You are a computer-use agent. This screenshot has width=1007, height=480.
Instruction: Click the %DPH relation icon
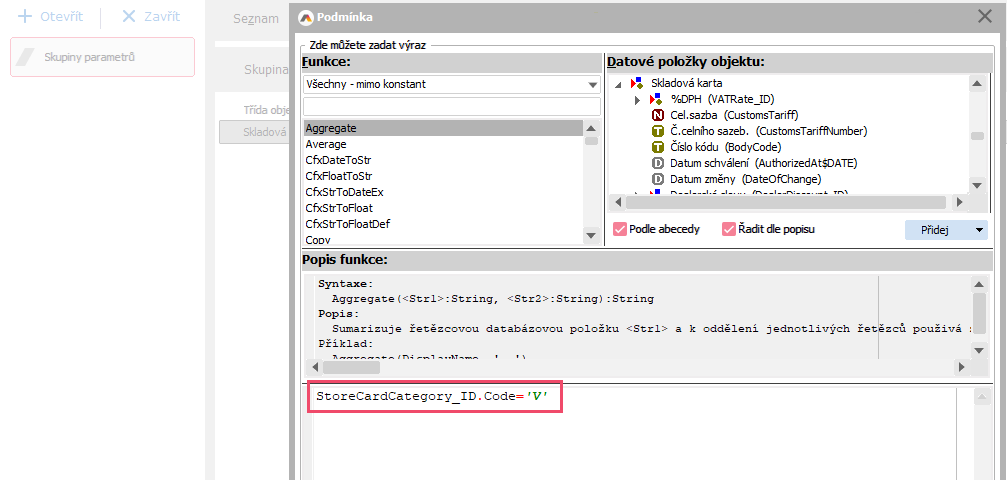coord(657,99)
